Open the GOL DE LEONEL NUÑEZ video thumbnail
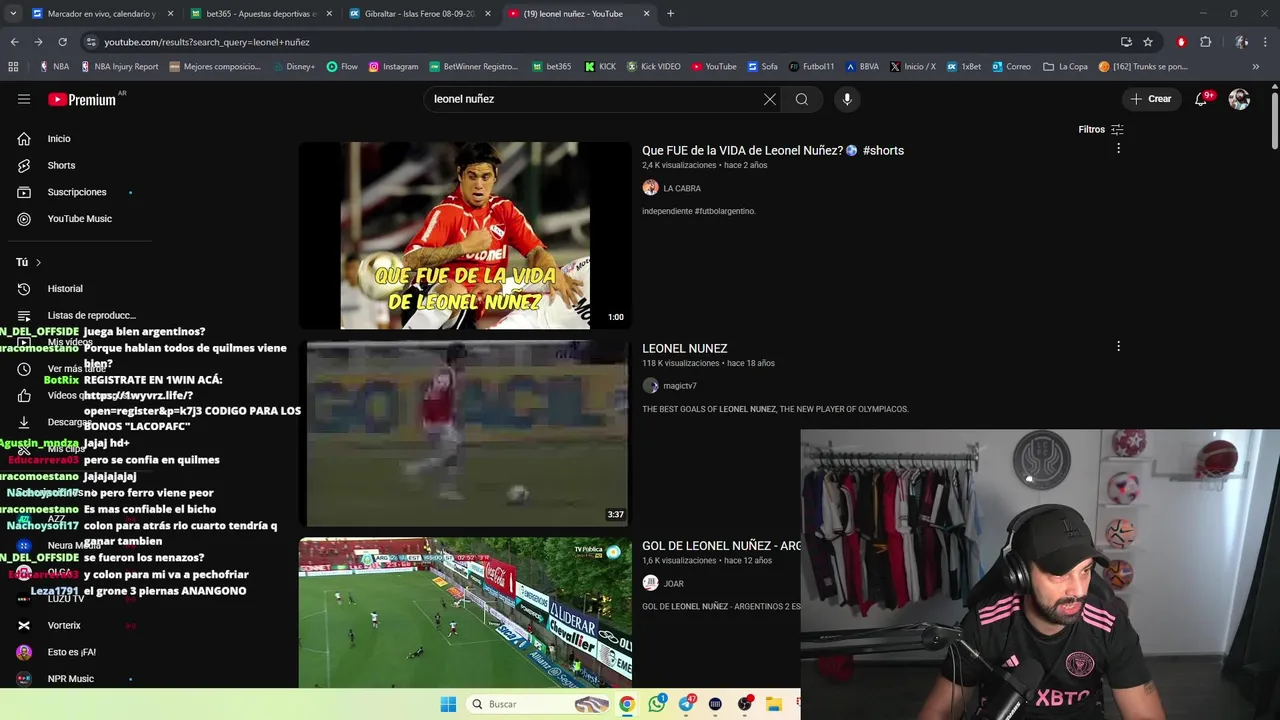The image size is (1280, 720). [465, 612]
